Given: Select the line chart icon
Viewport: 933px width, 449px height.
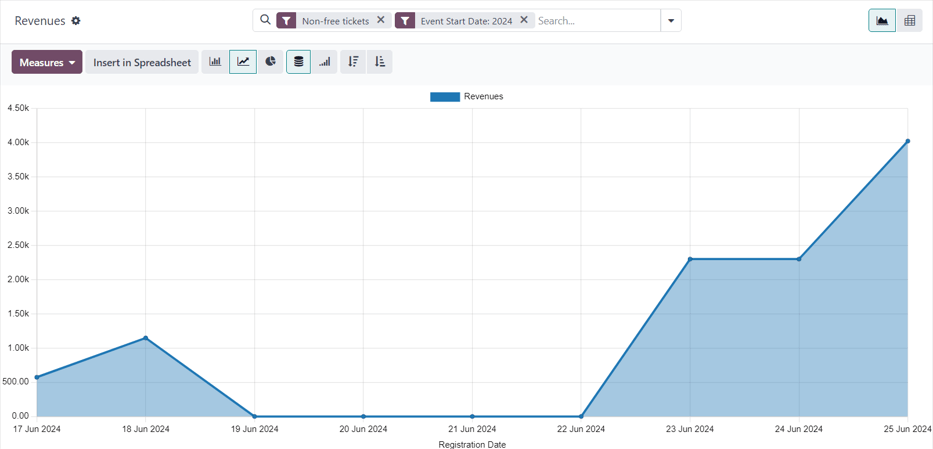Looking at the screenshot, I should click(243, 62).
